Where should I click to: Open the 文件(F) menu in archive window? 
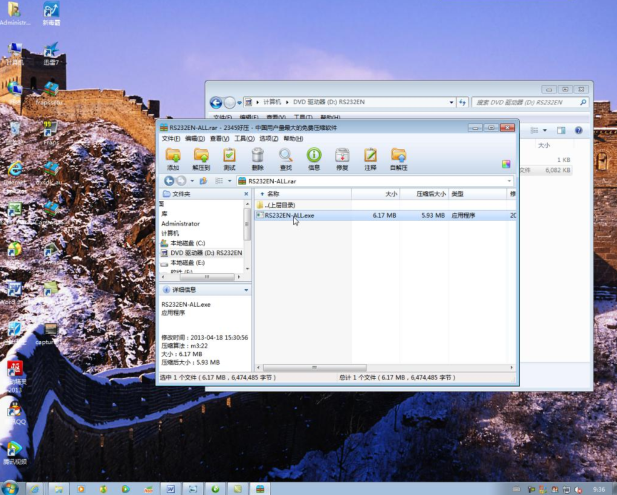tap(171, 139)
